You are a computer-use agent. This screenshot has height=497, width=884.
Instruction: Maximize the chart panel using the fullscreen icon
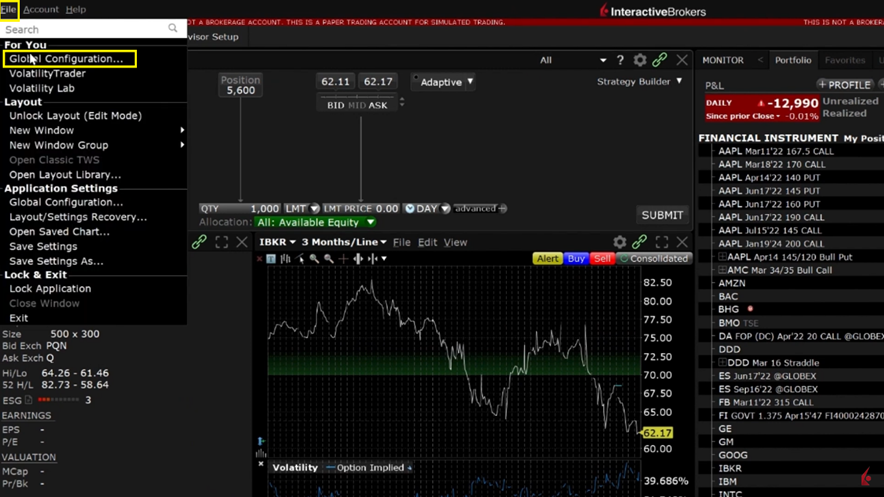pos(662,242)
